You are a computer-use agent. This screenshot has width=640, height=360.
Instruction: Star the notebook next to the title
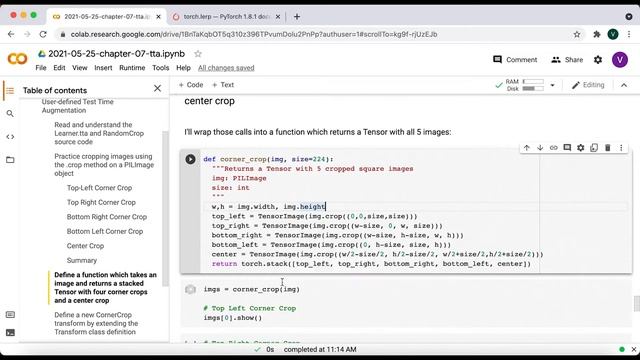[x=198, y=54]
